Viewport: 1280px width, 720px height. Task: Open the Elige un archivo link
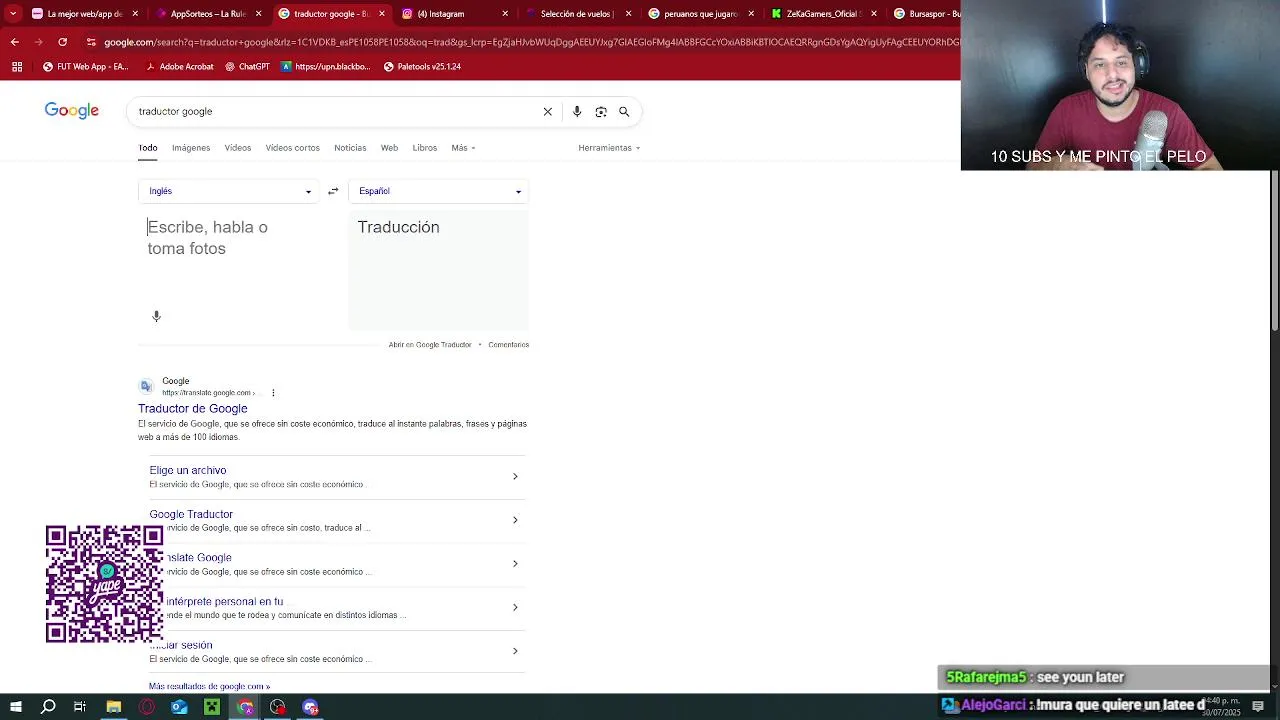pos(188,471)
